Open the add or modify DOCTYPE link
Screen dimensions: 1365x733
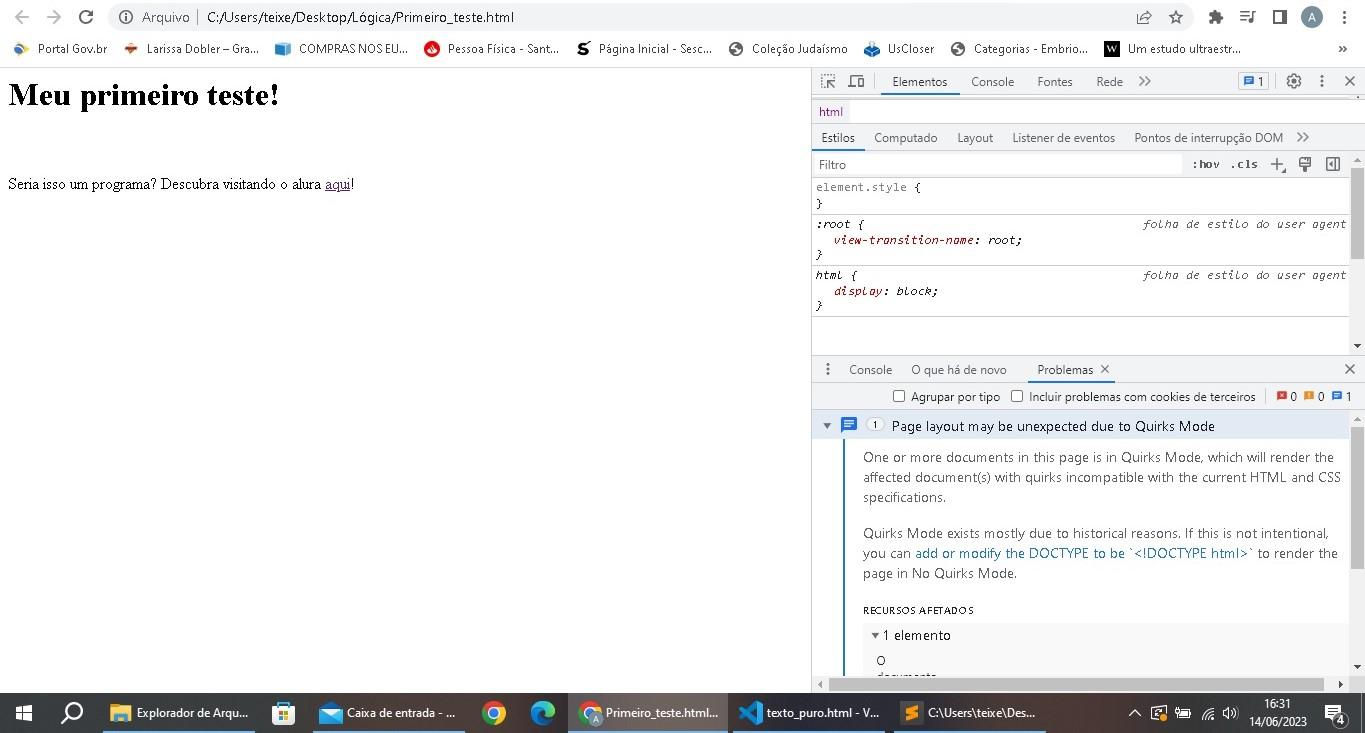1084,553
